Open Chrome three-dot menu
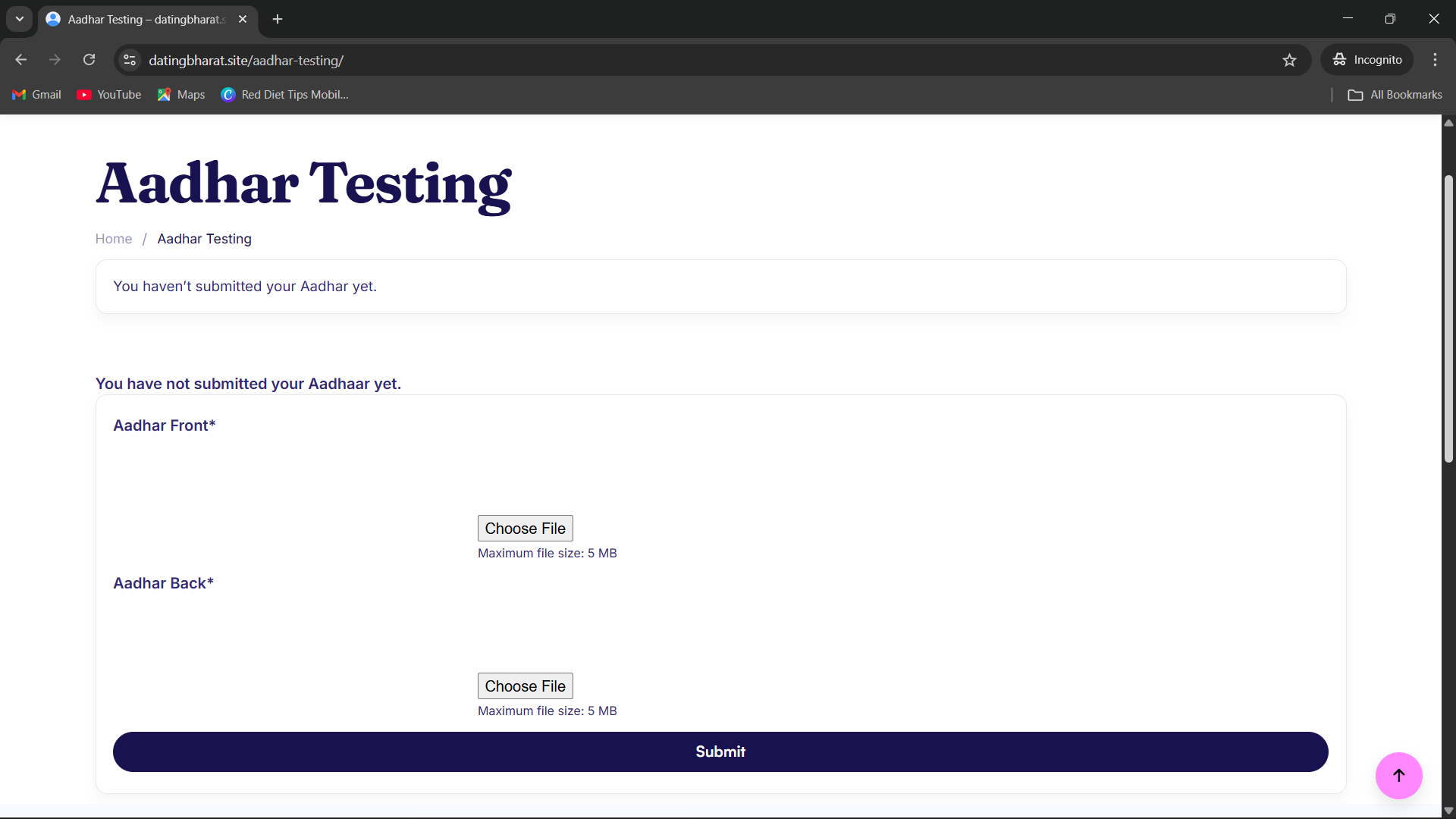 (x=1435, y=60)
